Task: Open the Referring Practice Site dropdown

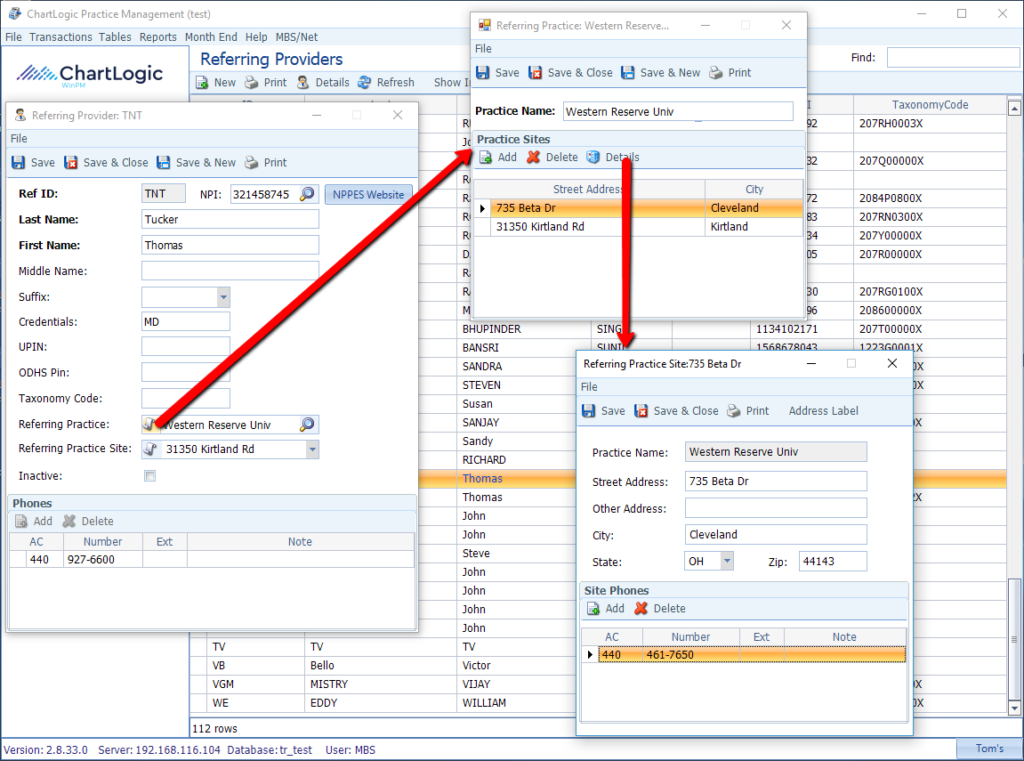Action: tap(312, 449)
